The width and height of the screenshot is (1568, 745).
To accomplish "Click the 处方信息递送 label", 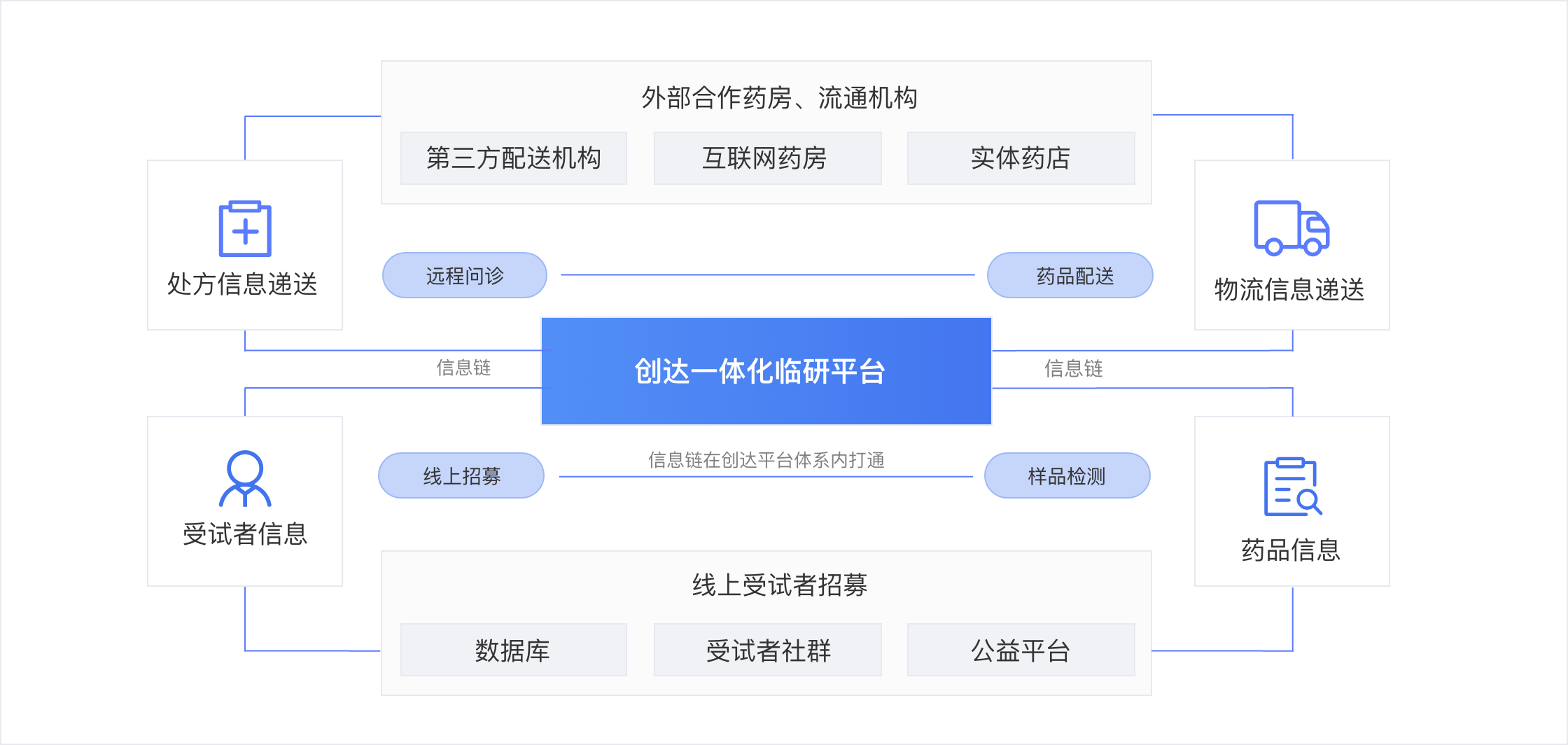I will click(242, 284).
